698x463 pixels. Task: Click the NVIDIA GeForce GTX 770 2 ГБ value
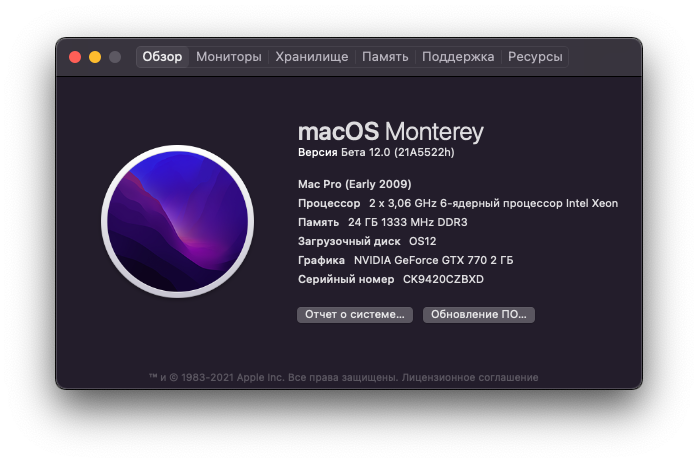[x=434, y=260]
